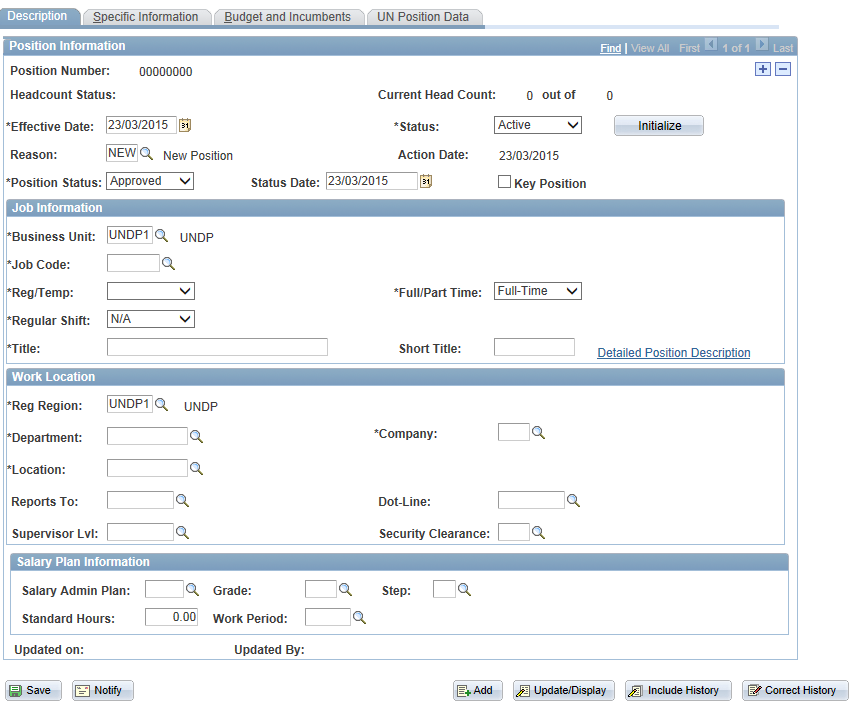Click the Dot-Line input field

(x=531, y=500)
